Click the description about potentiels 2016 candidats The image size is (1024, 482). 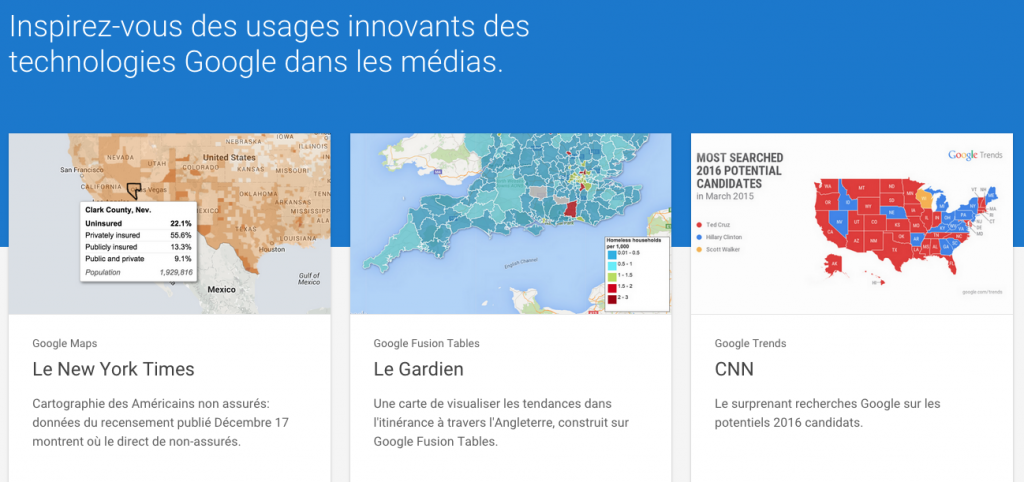[x=827, y=413]
